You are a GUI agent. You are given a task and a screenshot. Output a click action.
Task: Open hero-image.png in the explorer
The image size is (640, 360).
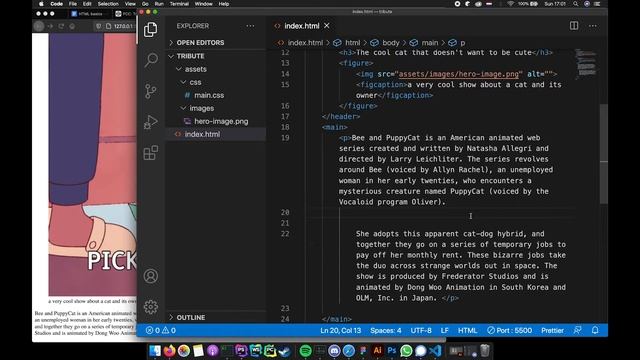tap(216, 121)
